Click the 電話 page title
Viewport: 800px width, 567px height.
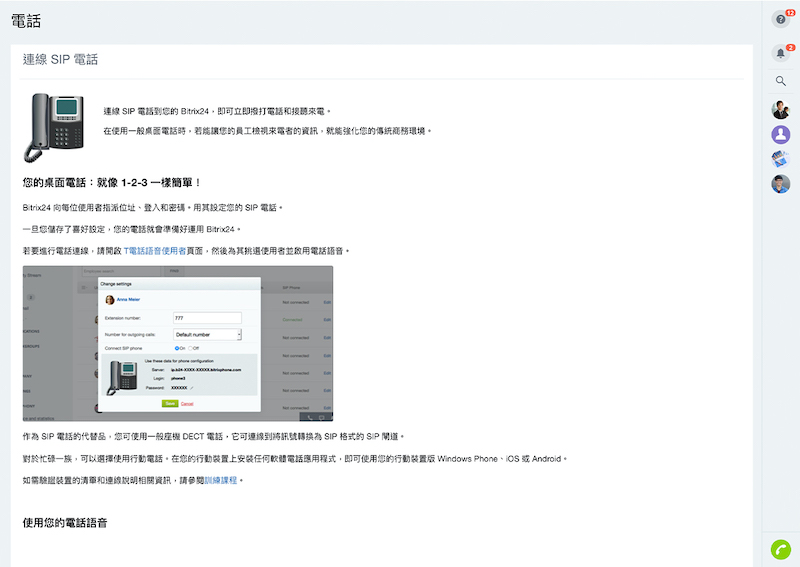pyautogui.click(x=26, y=21)
